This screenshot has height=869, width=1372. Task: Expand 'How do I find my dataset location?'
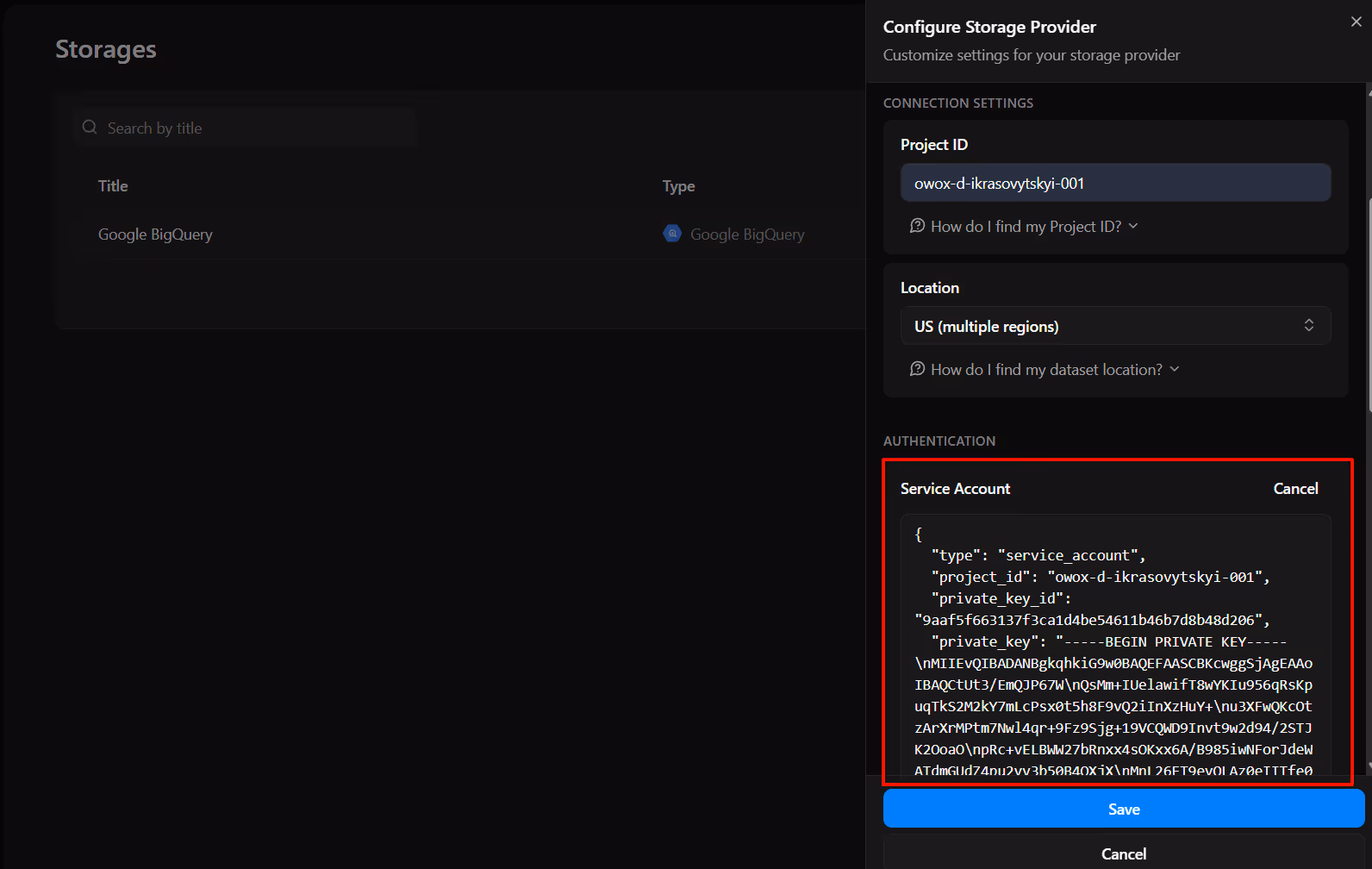pos(1045,369)
